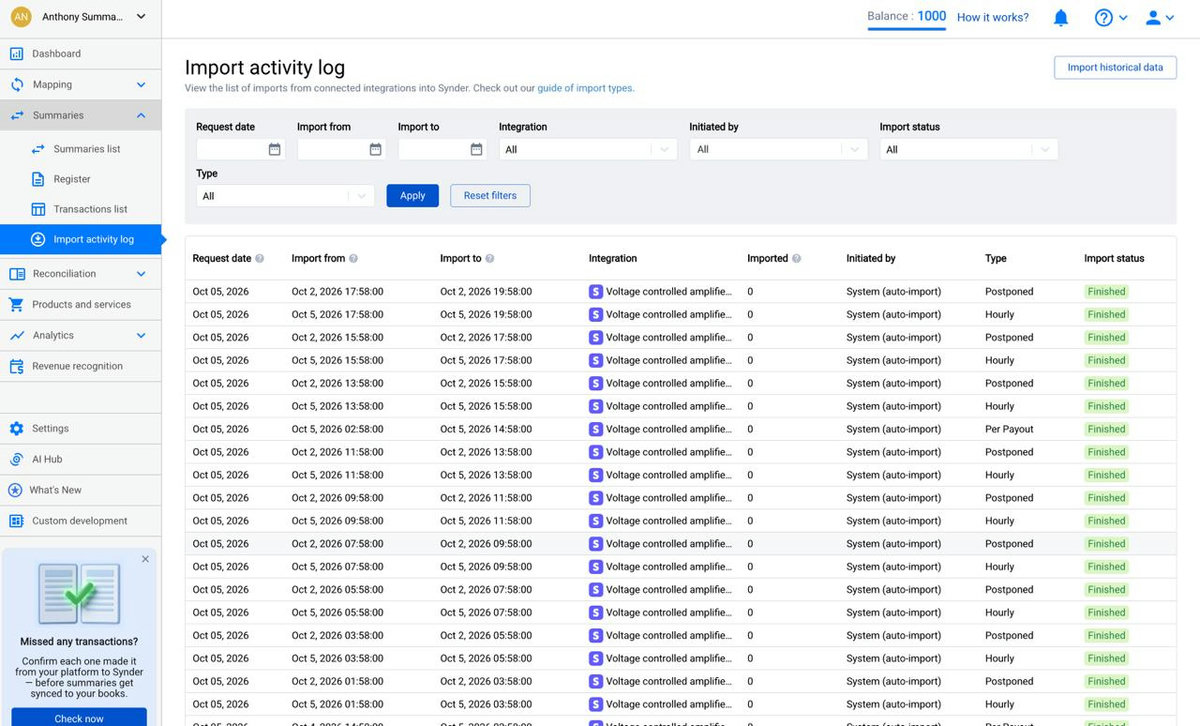Click the Settings gear icon
1200x726 pixels.
(16, 429)
